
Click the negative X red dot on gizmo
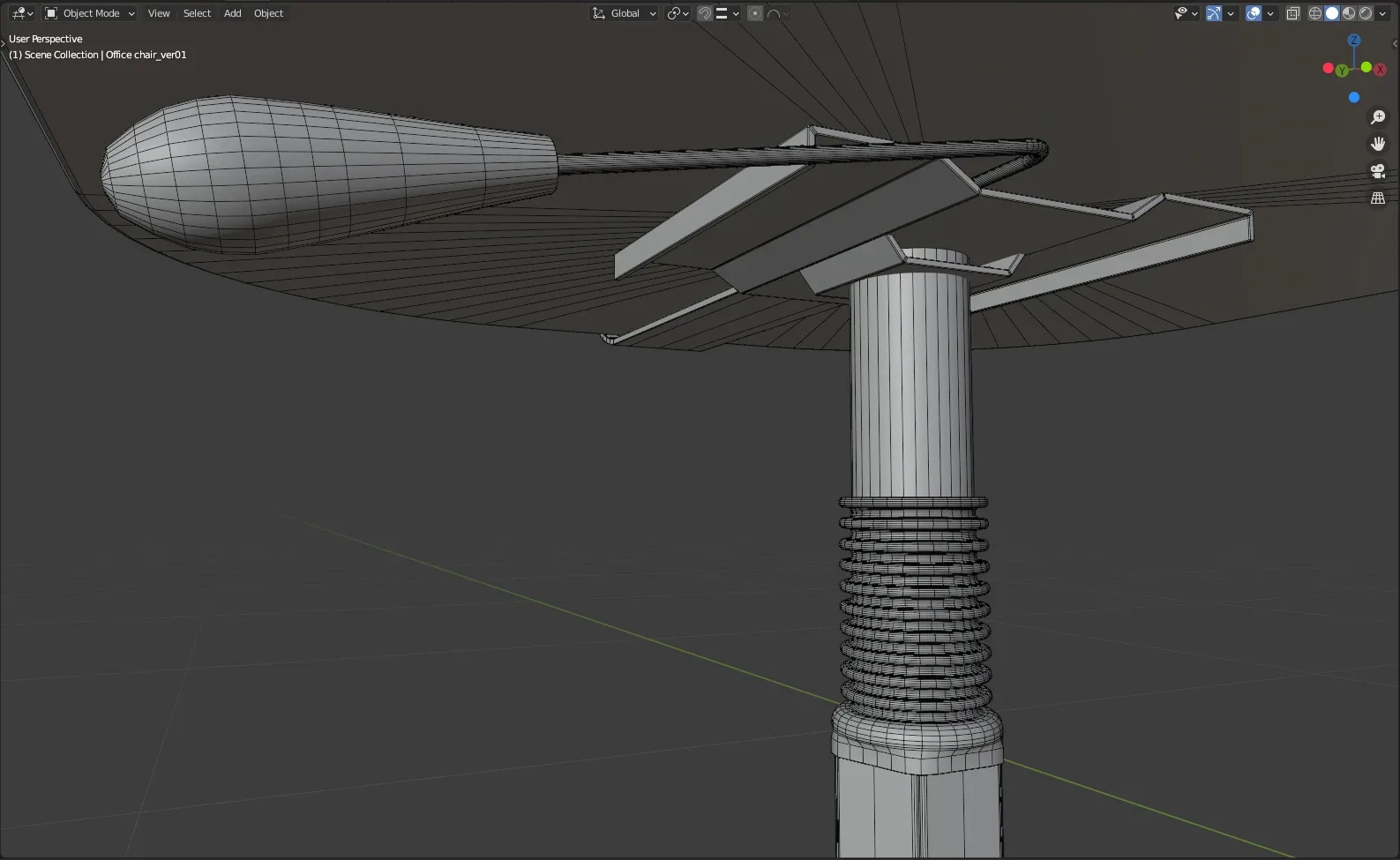pyautogui.click(x=1328, y=68)
